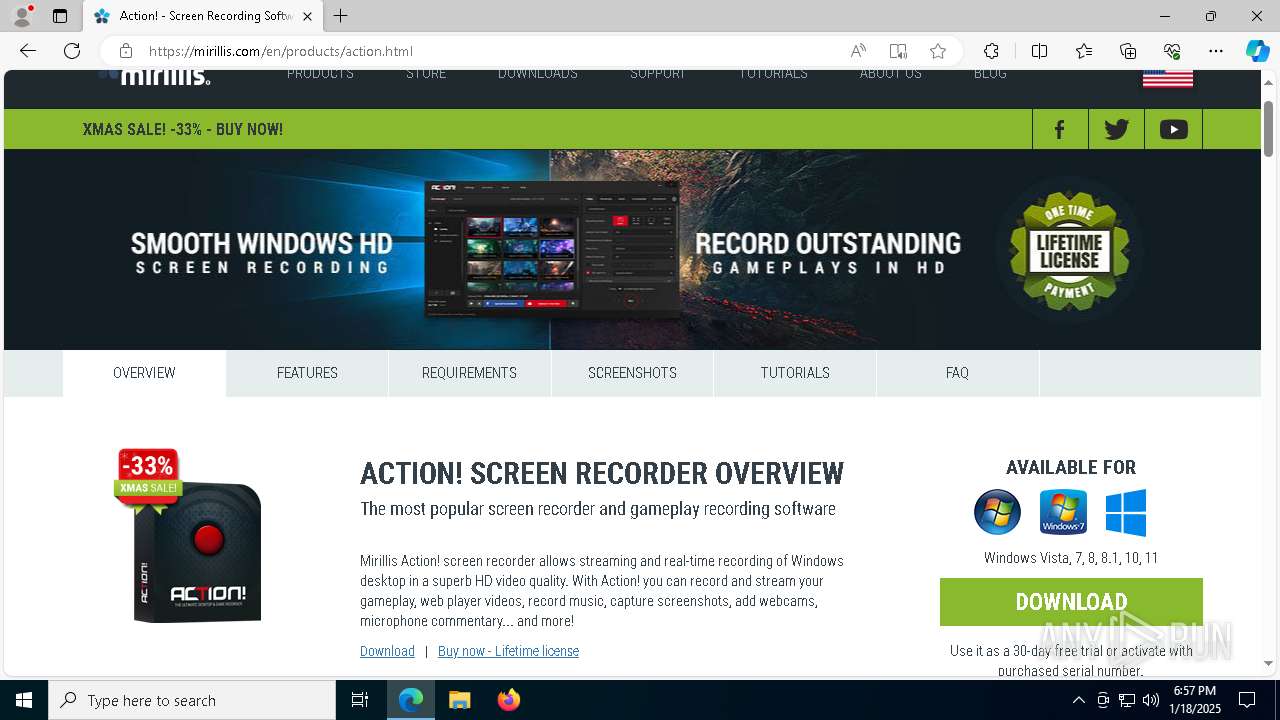
Task: Open Copilot sidebar
Action: pyautogui.click(x=1257, y=51)
